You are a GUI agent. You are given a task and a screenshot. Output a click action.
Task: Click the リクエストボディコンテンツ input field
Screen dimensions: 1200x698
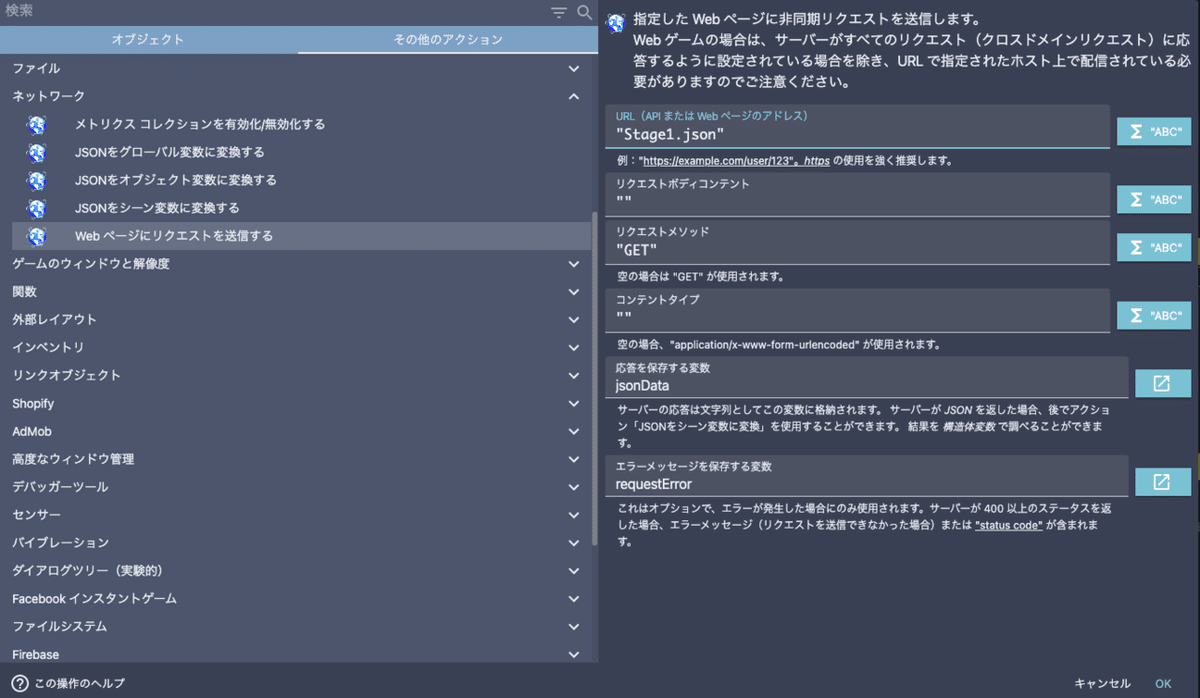point(858,194)
